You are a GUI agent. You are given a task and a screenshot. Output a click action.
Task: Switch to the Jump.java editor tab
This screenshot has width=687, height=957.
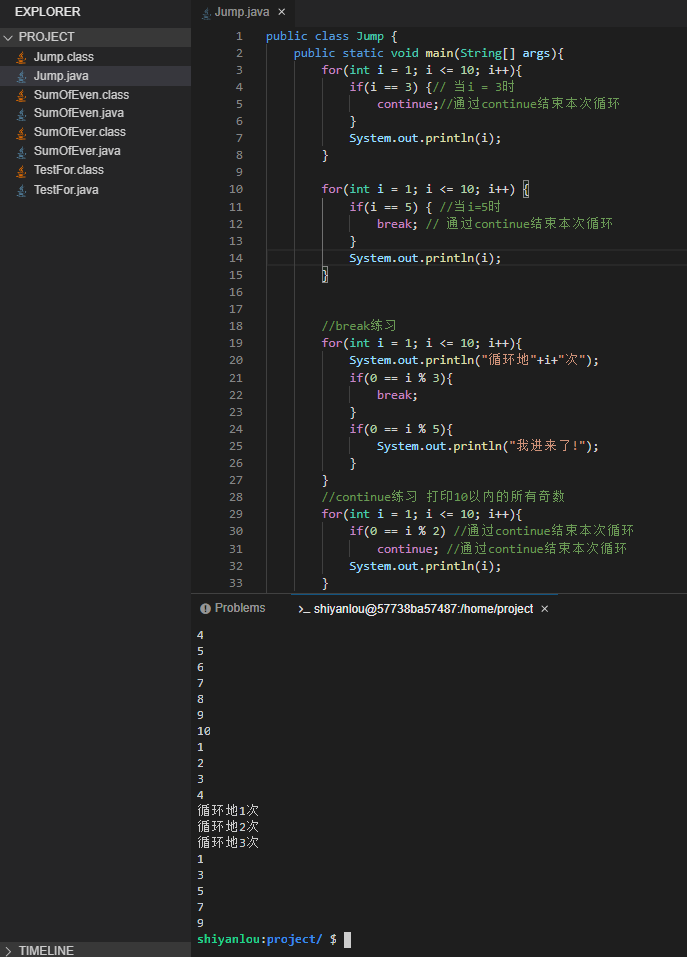[242, 12]
